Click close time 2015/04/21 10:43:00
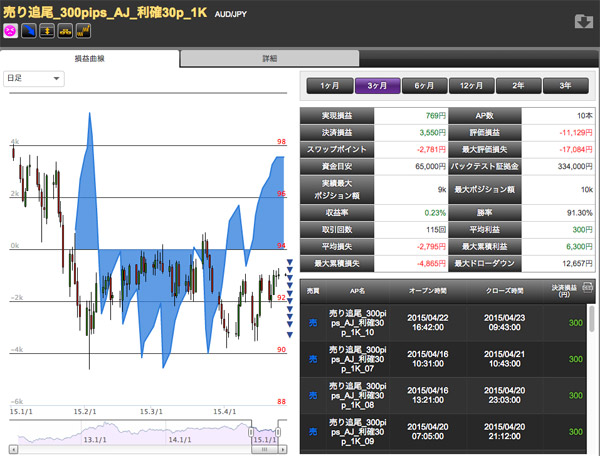600x456 pixels. (x=504, y=359)
